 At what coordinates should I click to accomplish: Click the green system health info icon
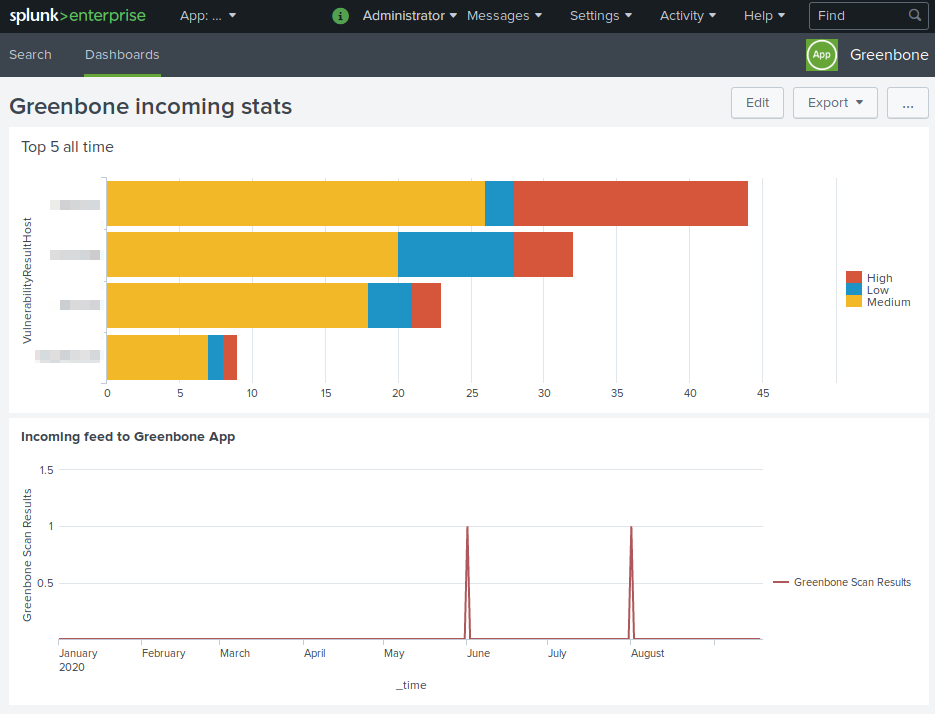[340, 16]
